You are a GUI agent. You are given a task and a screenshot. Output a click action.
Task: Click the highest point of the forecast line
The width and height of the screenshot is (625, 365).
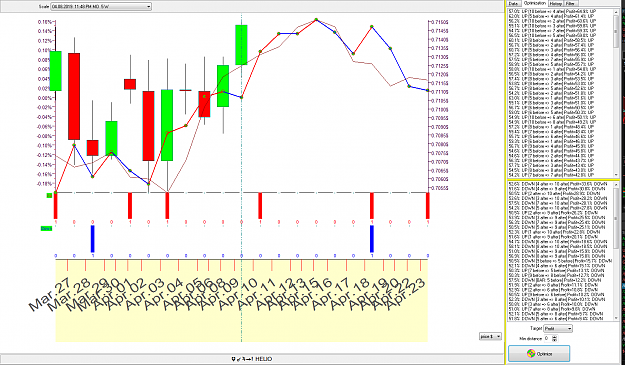316,19
